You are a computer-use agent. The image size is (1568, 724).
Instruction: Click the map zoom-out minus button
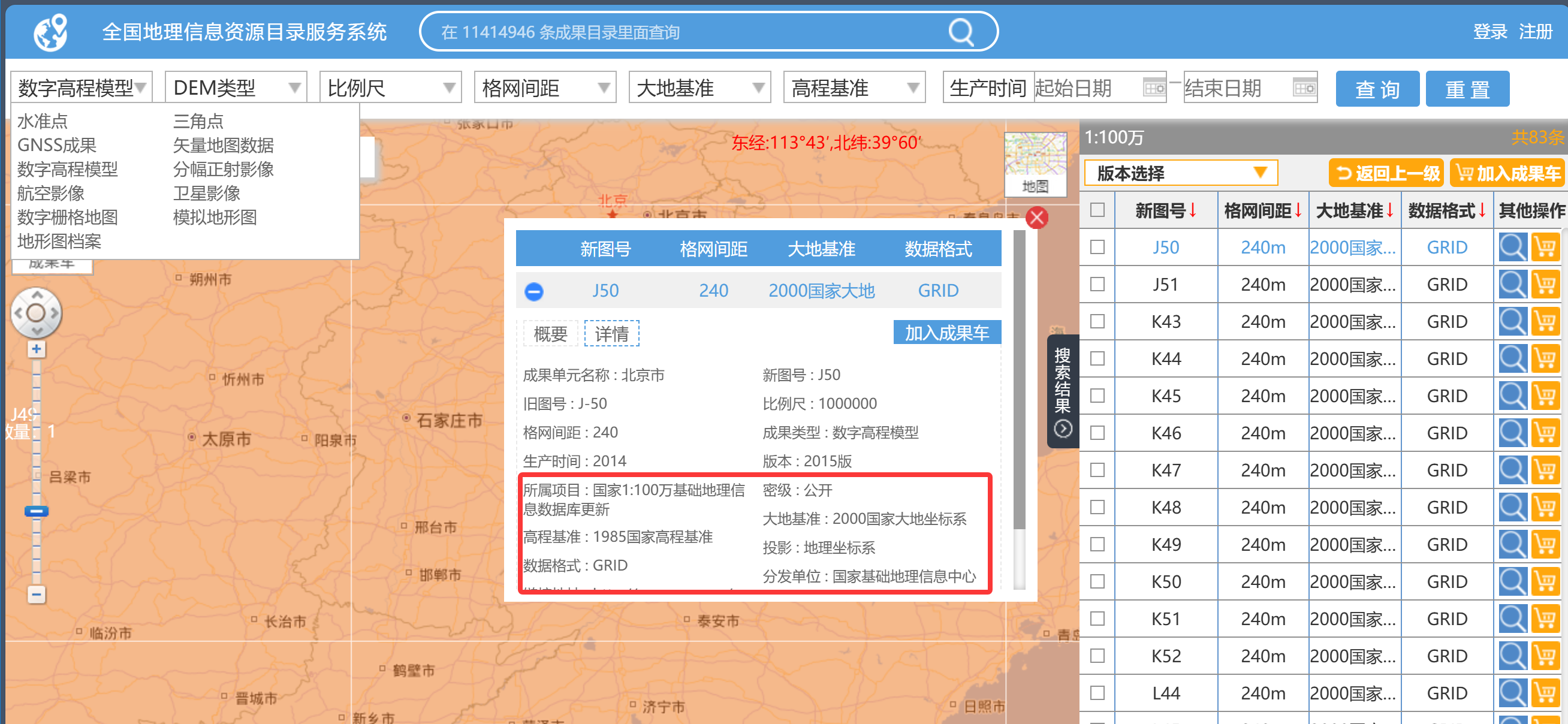point(37,594)
